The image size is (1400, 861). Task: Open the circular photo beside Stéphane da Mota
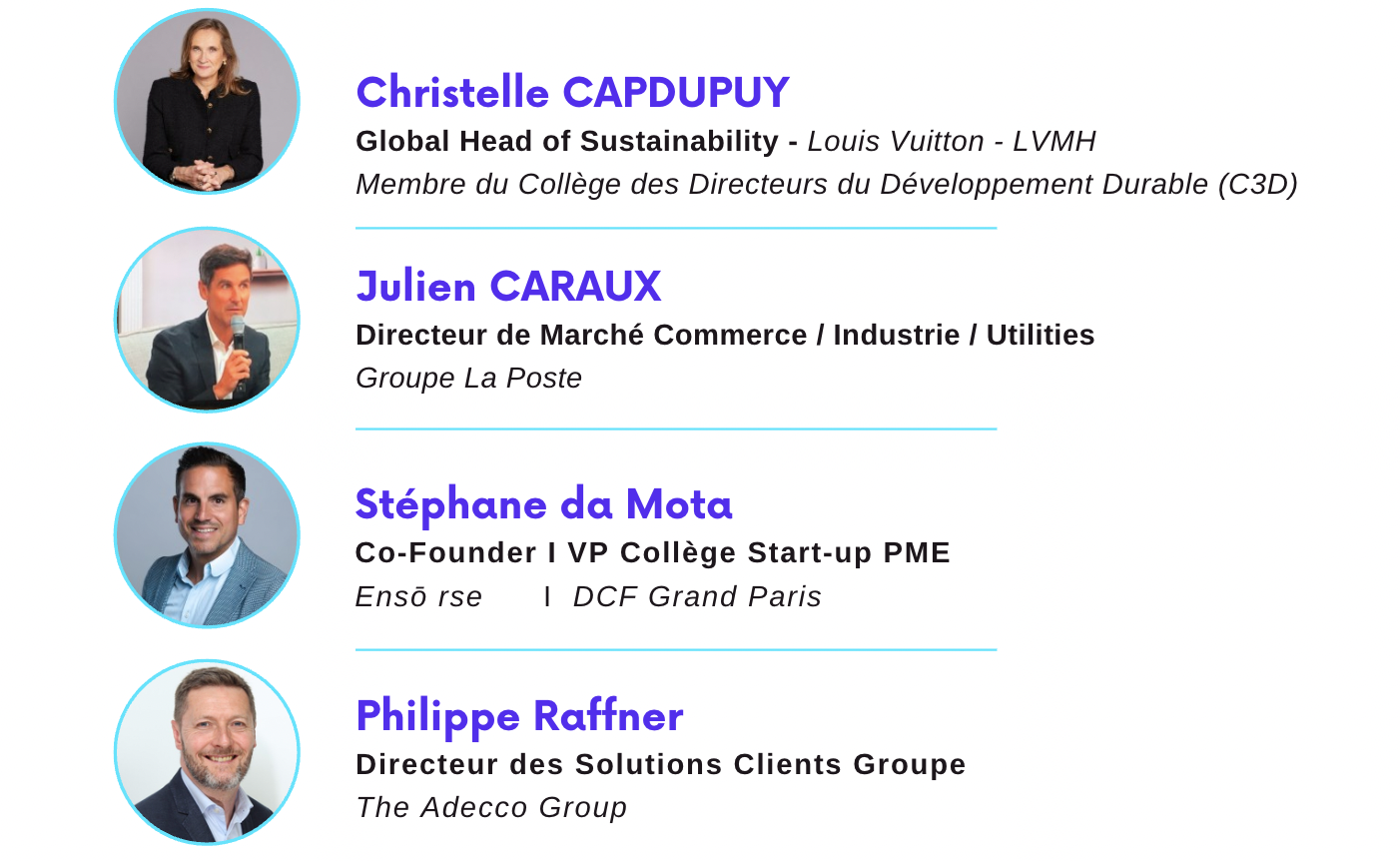click(x=207, y=535)
